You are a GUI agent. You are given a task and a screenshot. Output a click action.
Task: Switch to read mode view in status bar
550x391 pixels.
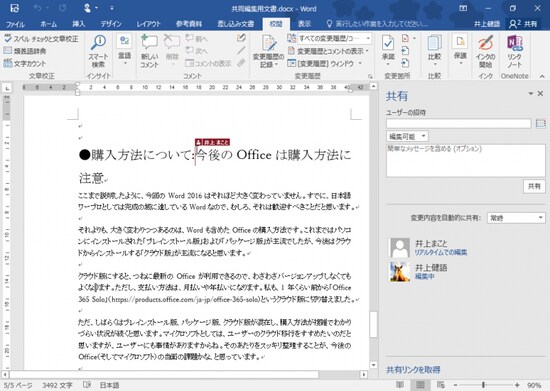400,385
